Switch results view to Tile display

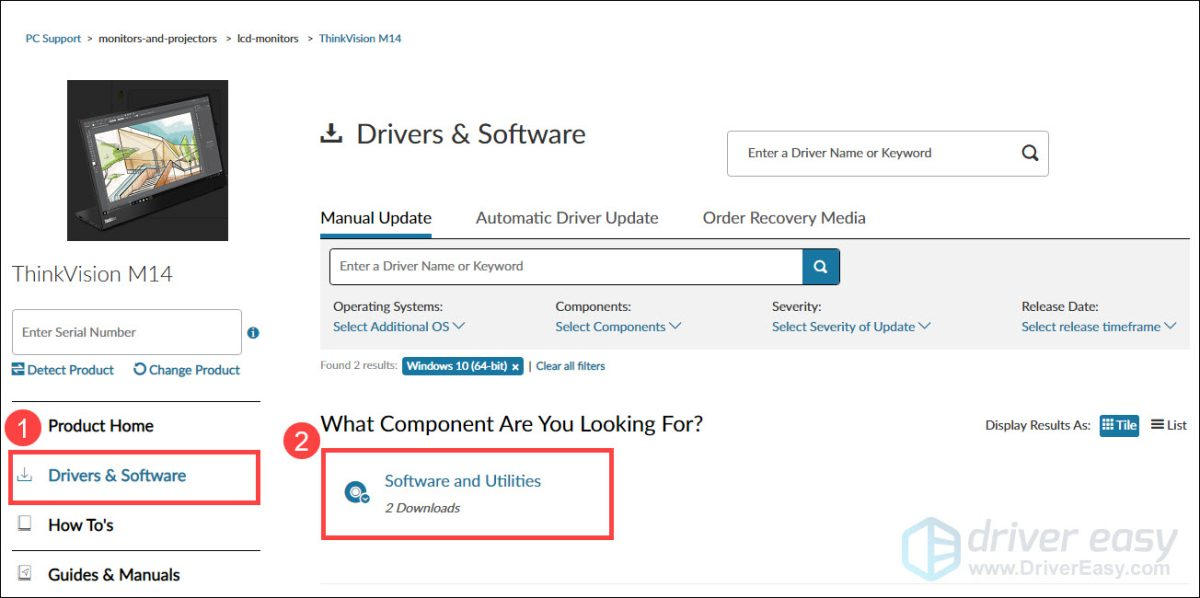1119,425
